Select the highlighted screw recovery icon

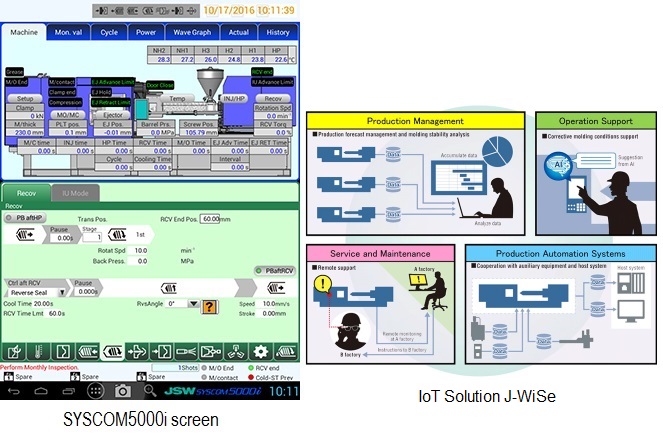112,351
